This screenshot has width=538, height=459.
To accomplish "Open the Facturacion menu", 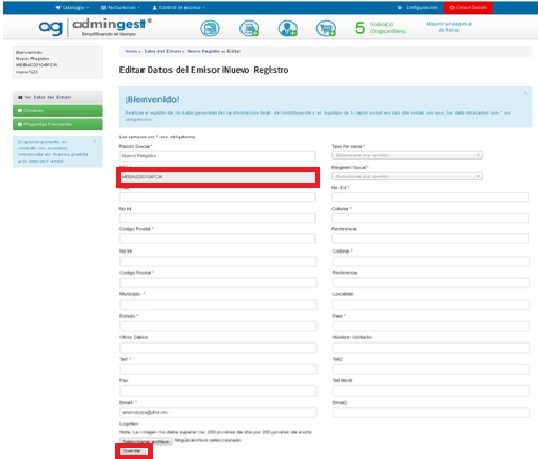I will (120, 7).
